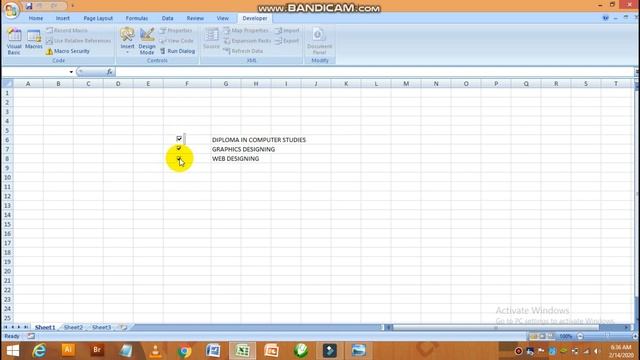Select column A header
Image resolution: width=640 pixels, height=360 pixels.
tap(28, 84)
